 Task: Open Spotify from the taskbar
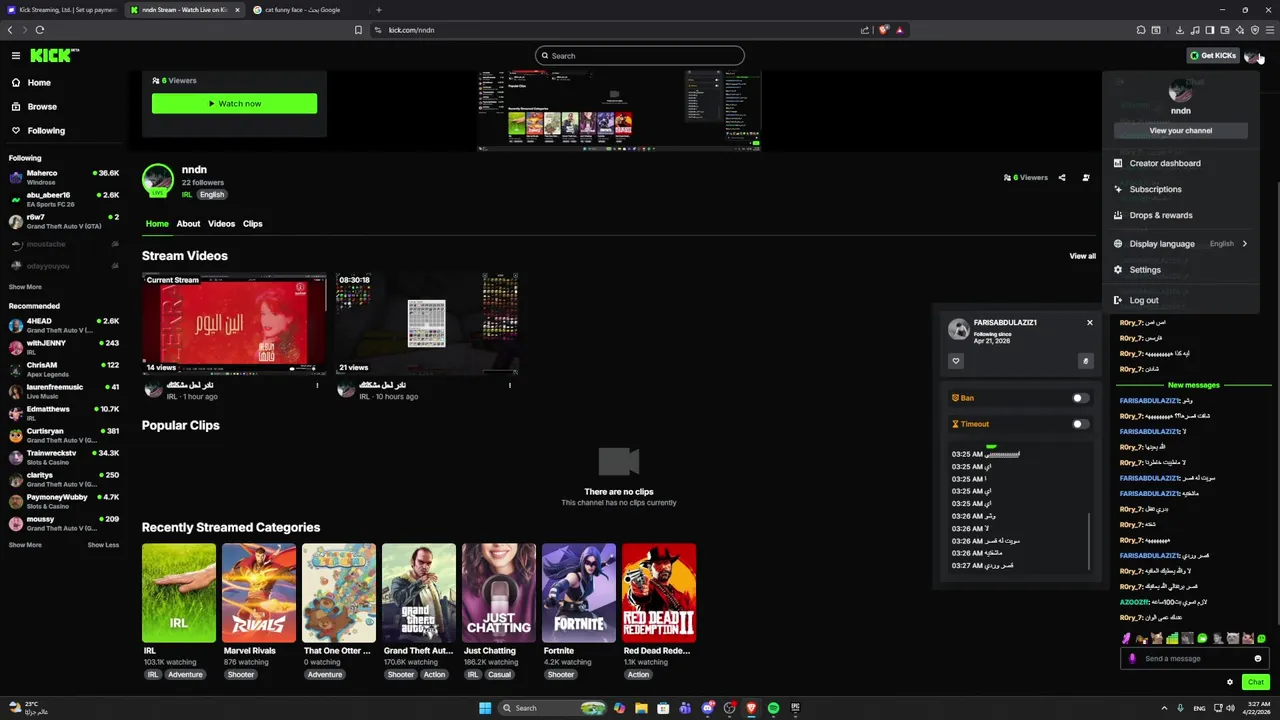(x=773, y=708)
